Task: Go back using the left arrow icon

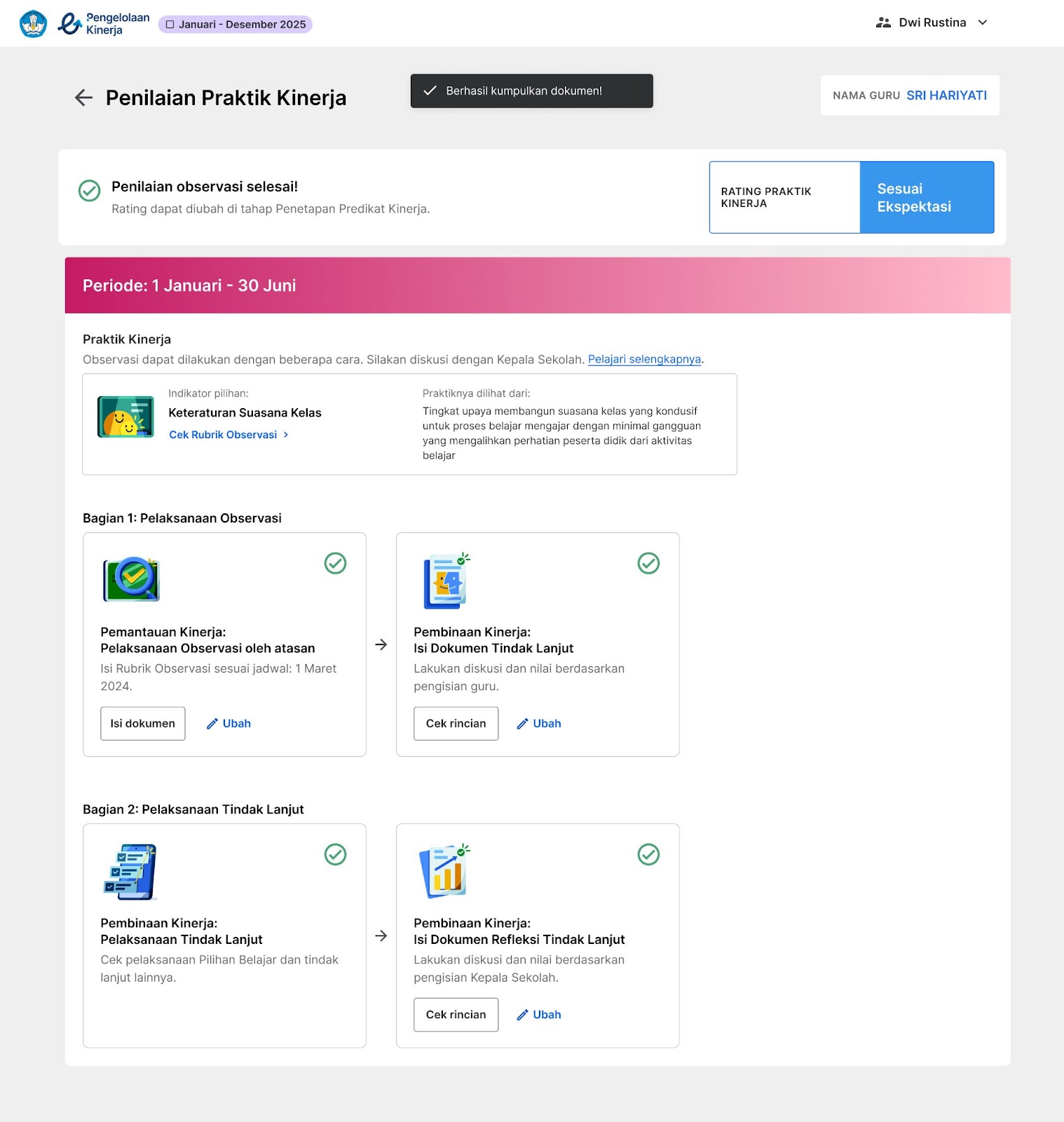Action: pyautogui.click(x=83, y=97)
